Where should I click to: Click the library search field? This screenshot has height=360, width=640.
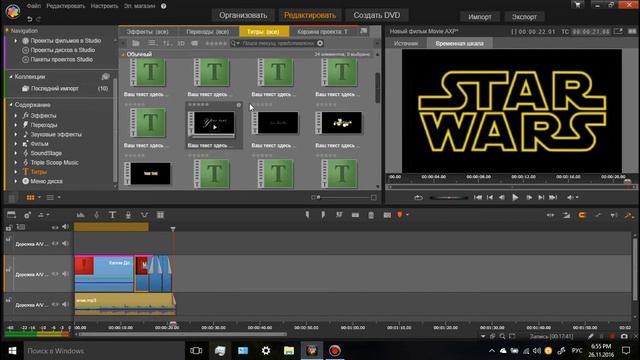point(278,43)
